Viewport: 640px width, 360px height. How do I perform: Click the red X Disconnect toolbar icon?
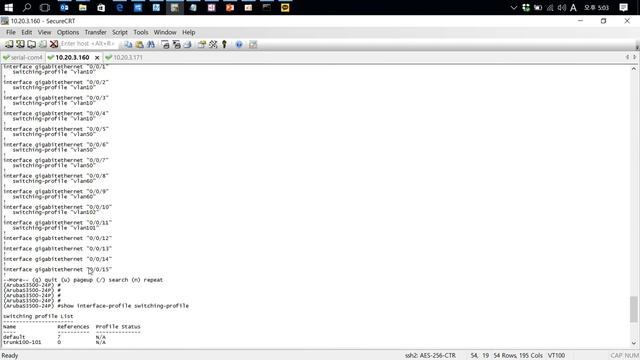coord(54,44)
